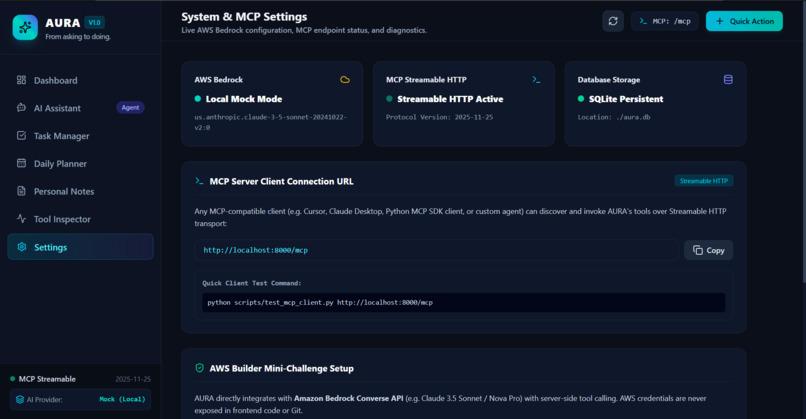Click the terminal icon beside MCP Server Client Connection URL

tap(199, 181)
